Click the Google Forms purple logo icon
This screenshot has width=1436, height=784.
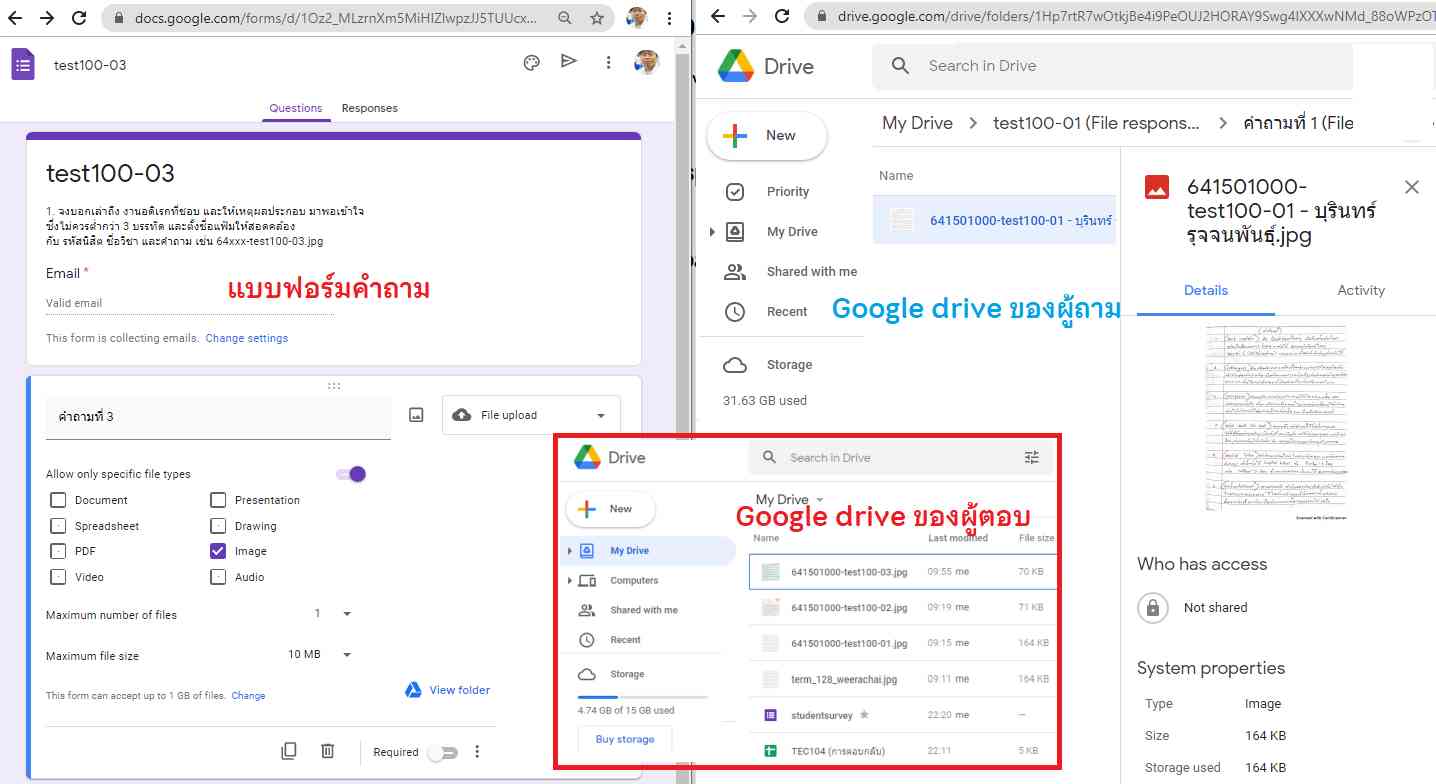pyautogui.click(x=23, y=65)
